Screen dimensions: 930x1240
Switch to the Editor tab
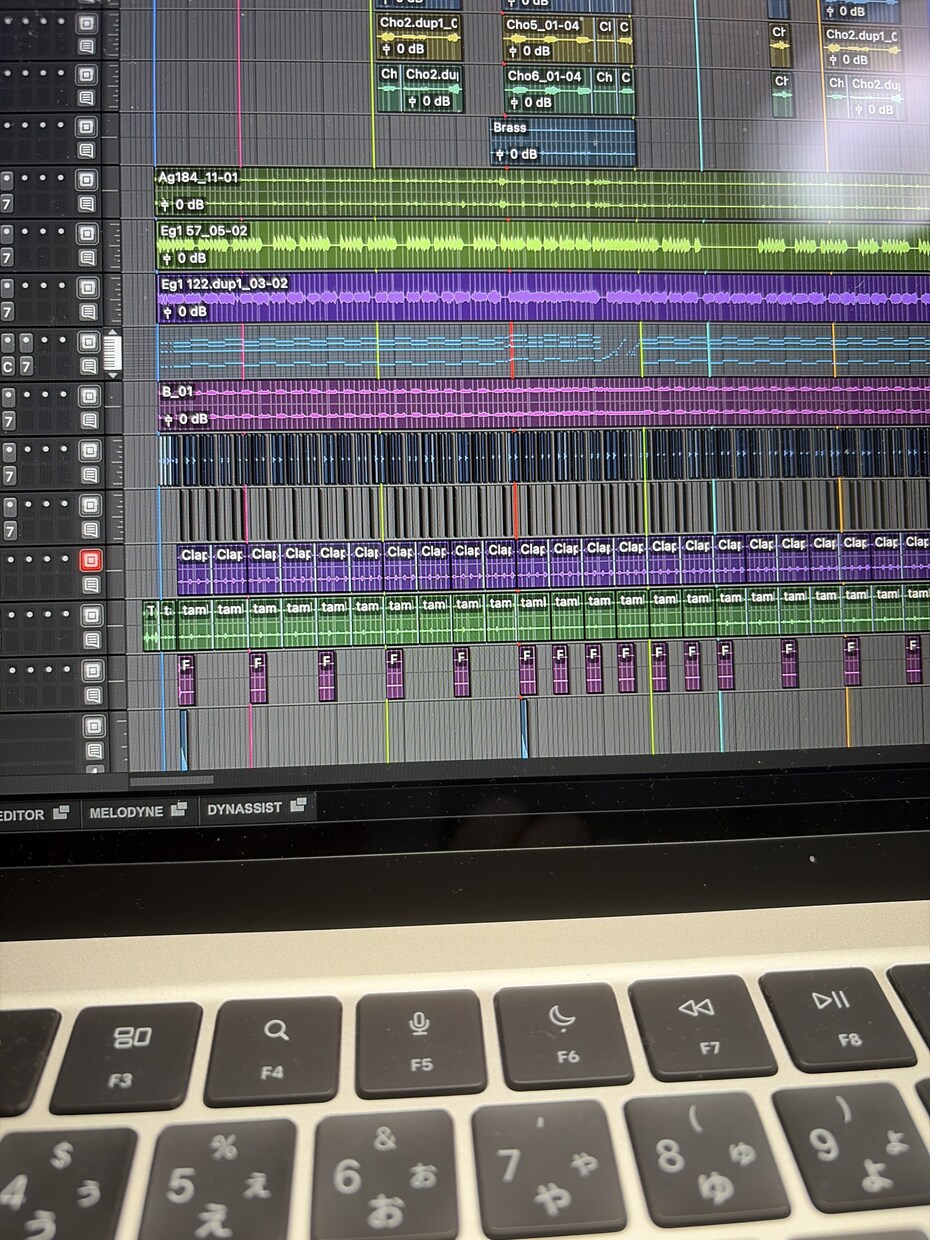point(22,815)
